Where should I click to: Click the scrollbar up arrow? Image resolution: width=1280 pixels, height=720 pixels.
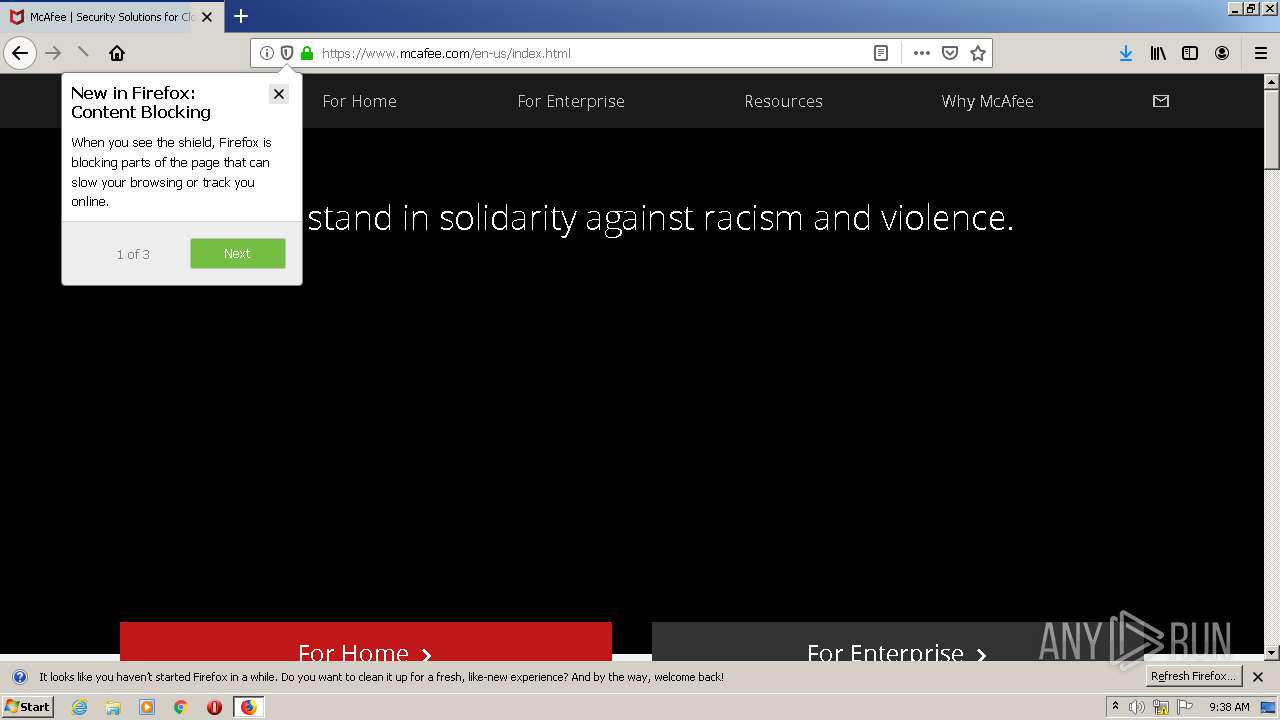[1272, 81]
